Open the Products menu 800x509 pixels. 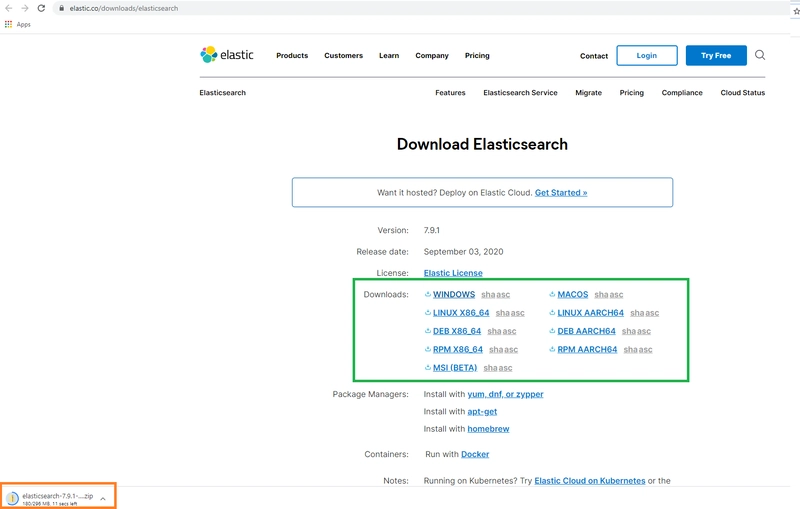point(292,56)
